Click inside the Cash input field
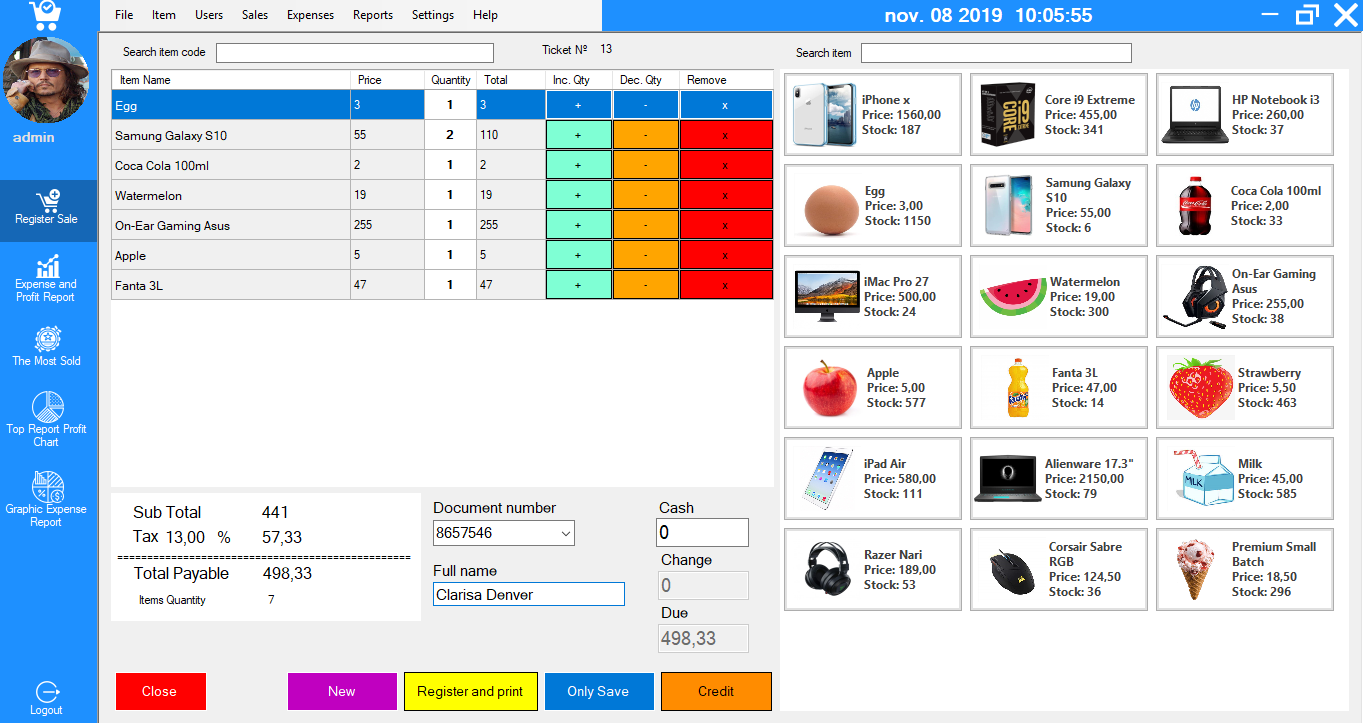The height and width of the screenshot is (723, 1363). click(x=702, y=532)
